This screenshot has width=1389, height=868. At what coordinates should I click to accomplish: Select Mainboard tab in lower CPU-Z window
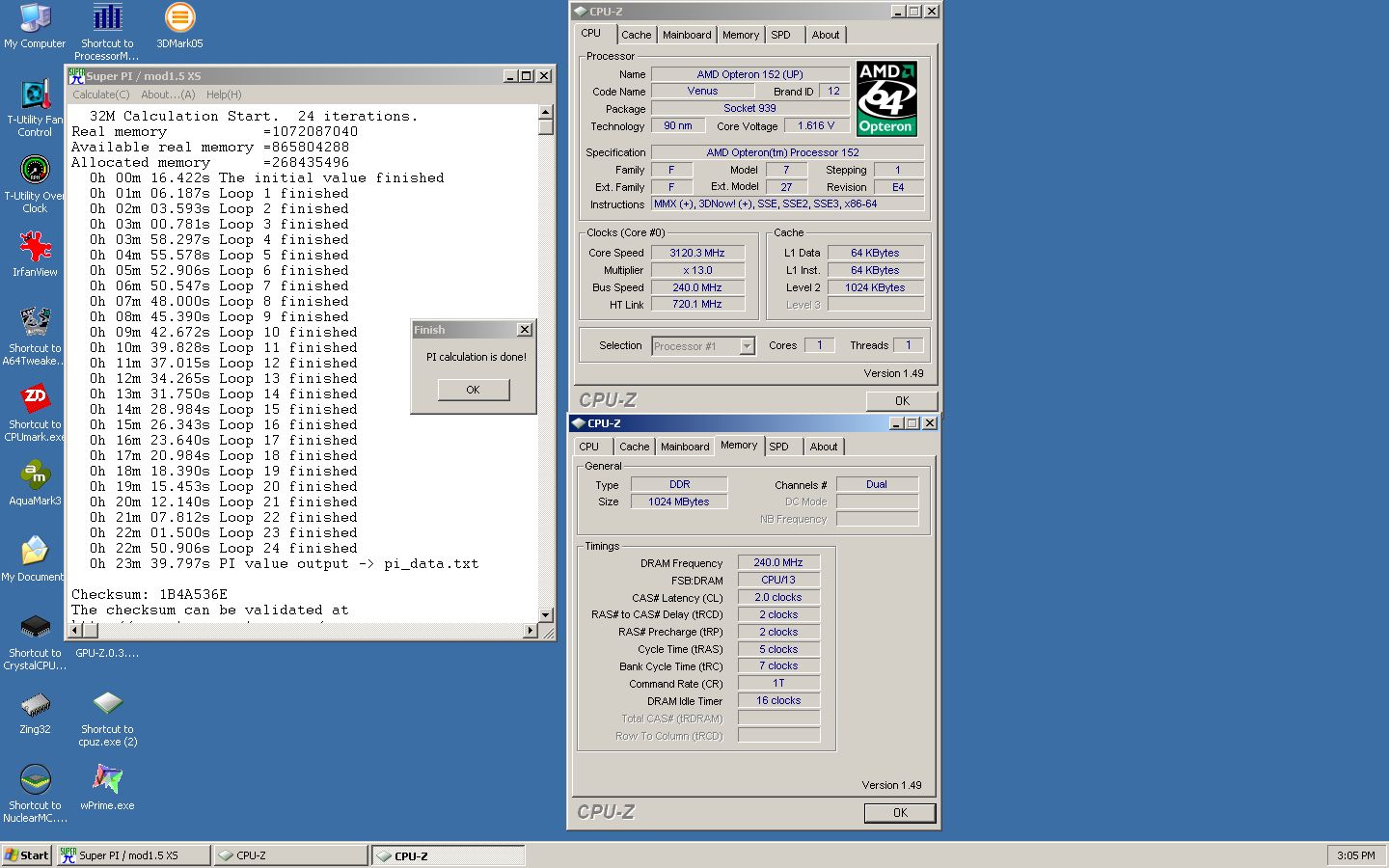click(685, 447)
